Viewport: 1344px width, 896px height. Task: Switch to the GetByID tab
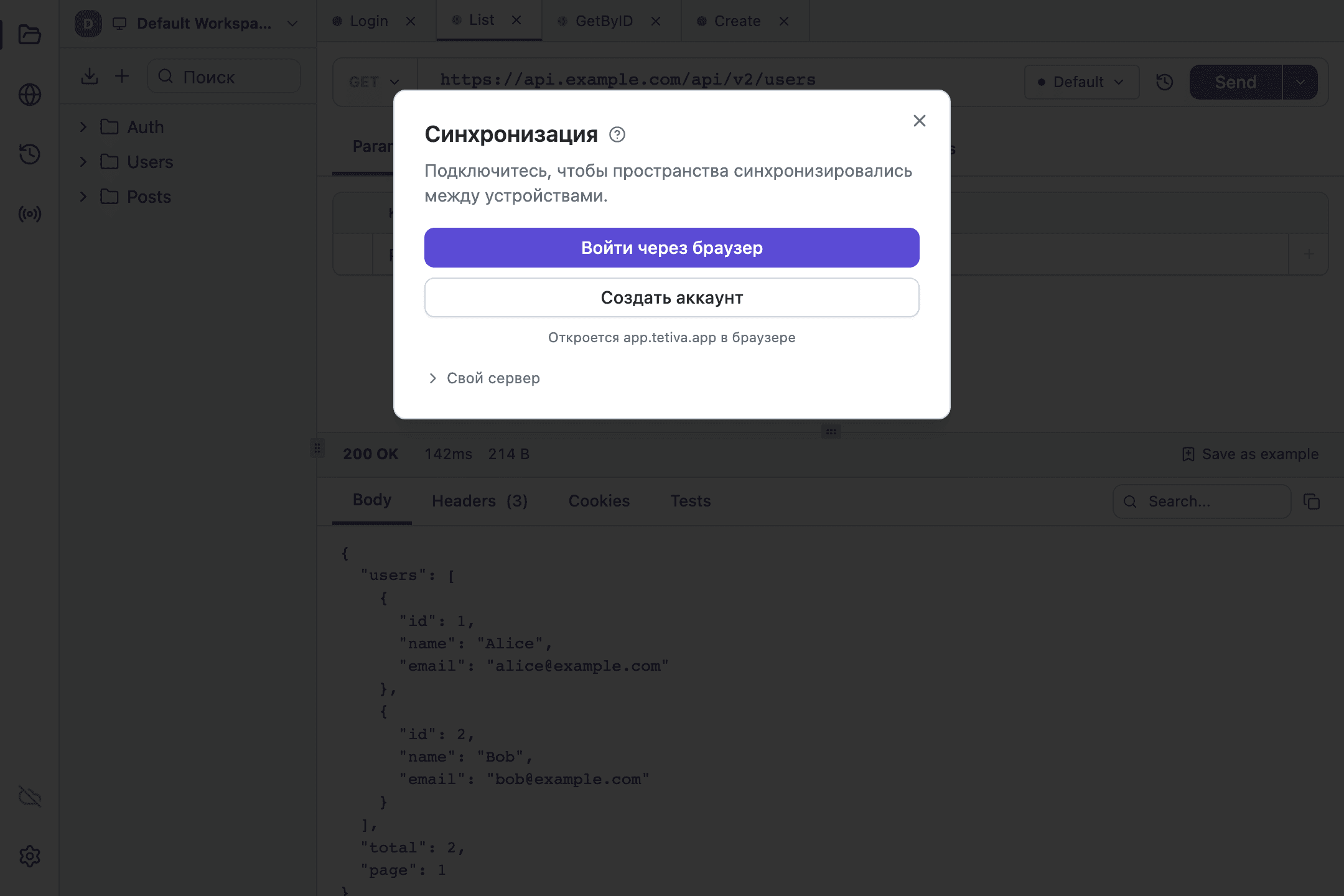click(604, 21)
